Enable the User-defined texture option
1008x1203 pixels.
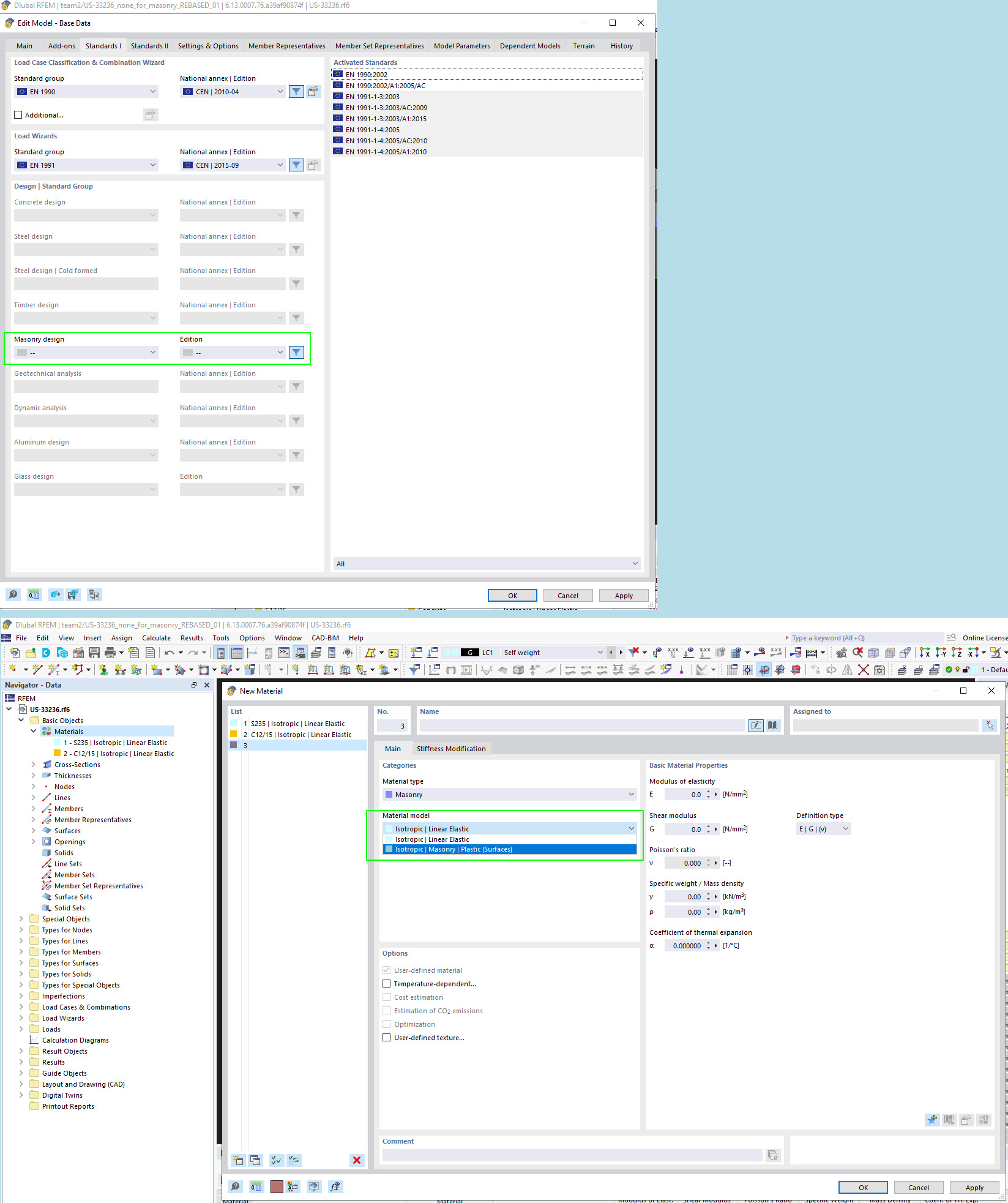tap(387, 1037)
